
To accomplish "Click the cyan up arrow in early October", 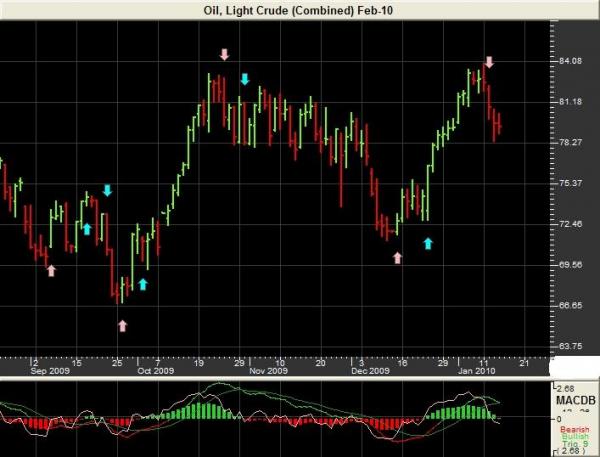I will [x=143, y=284].
